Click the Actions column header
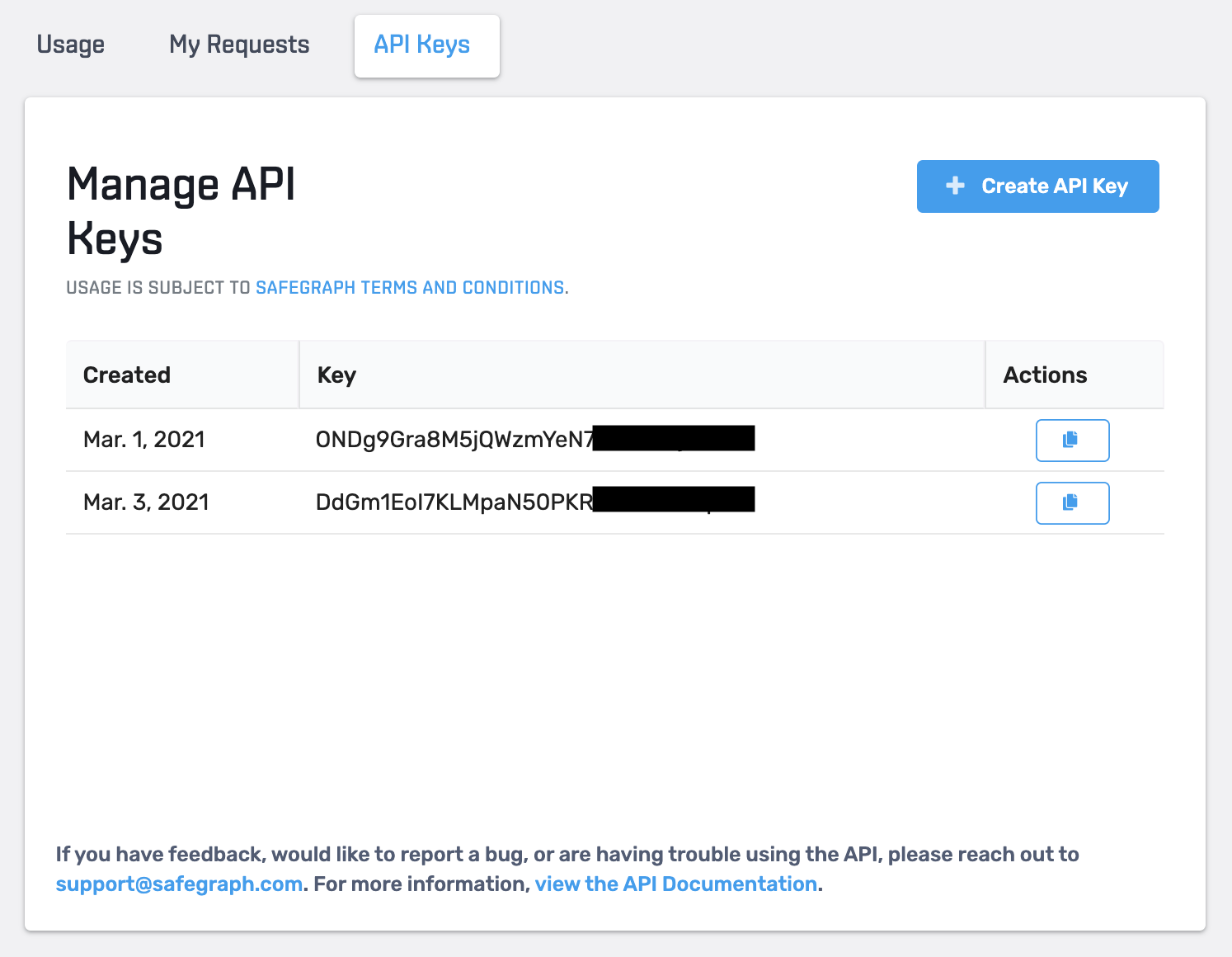This screenshot has width=1232, height=957. [1045, 375]
